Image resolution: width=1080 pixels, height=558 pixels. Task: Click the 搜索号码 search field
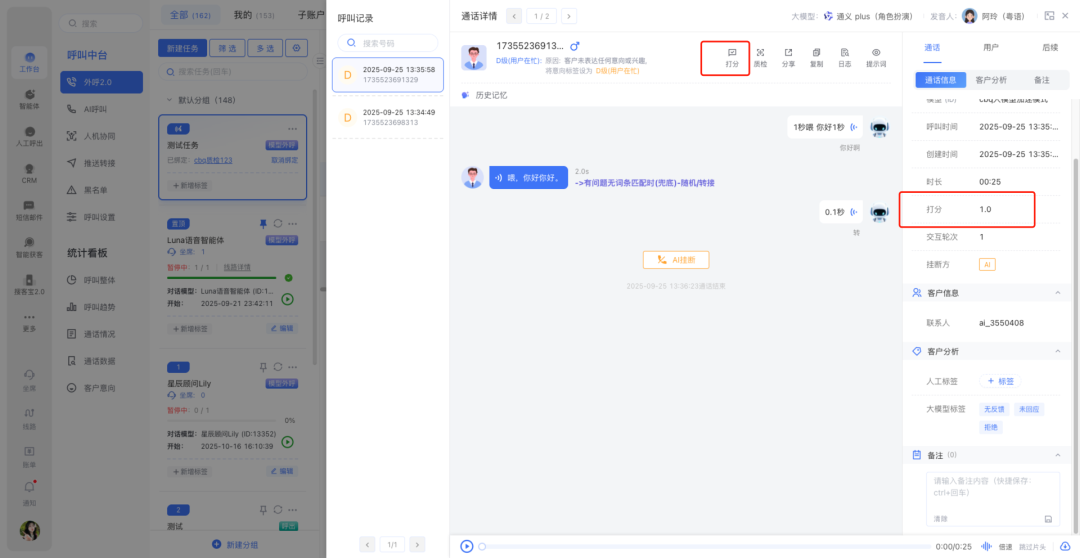click(x=388, y=43)
